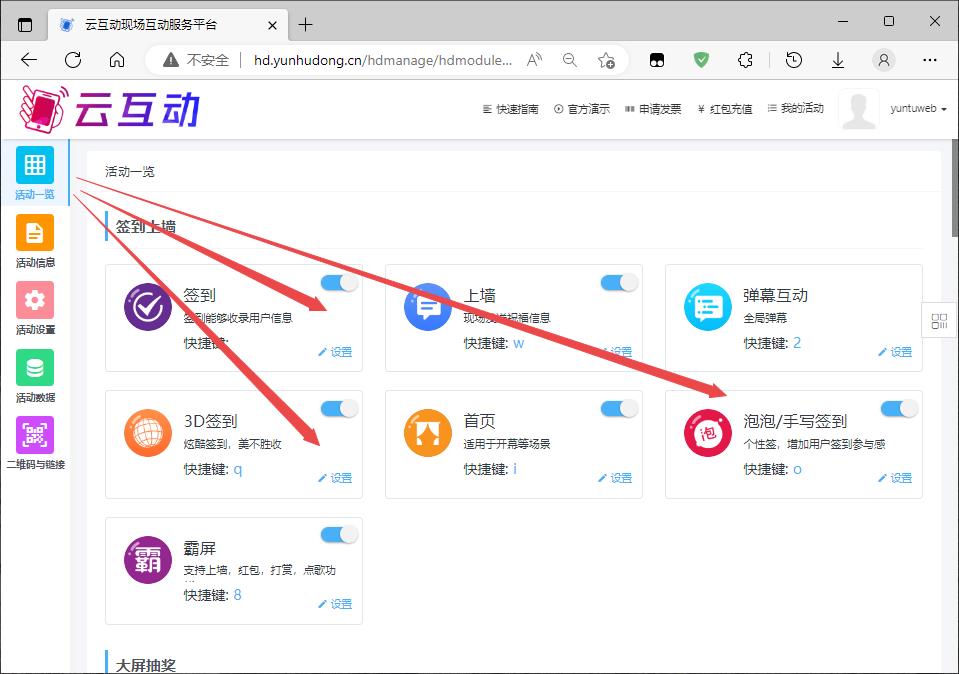Open browser profile avatar icon
The image size is (959, 674).
(x=883, y=60)
